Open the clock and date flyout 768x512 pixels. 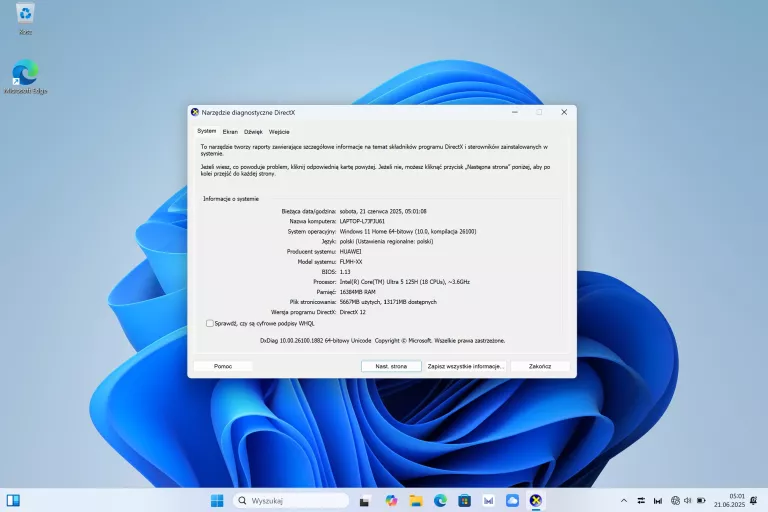click(x=729, y=500)
